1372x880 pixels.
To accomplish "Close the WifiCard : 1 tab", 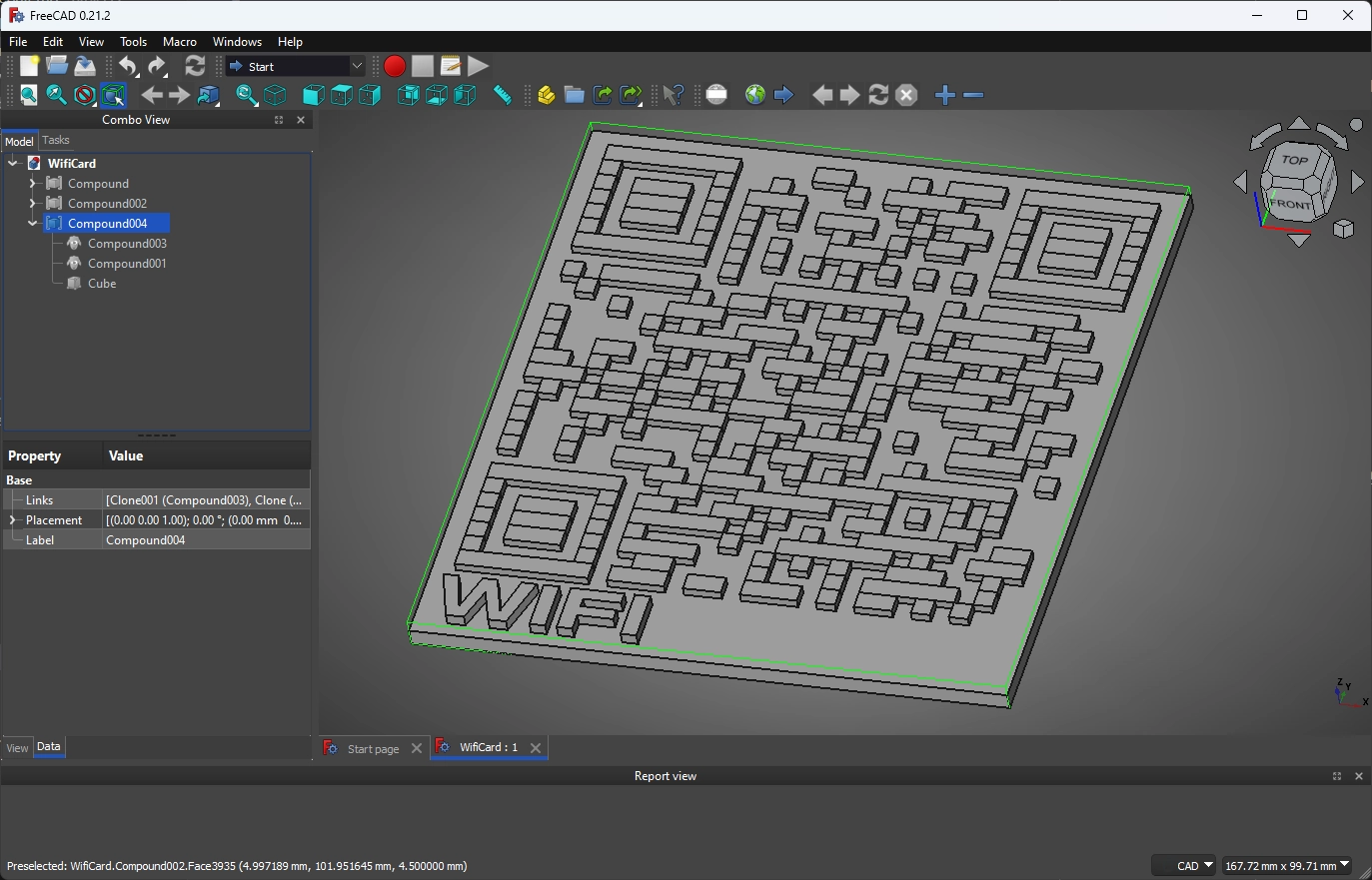I will coord(536,747).
